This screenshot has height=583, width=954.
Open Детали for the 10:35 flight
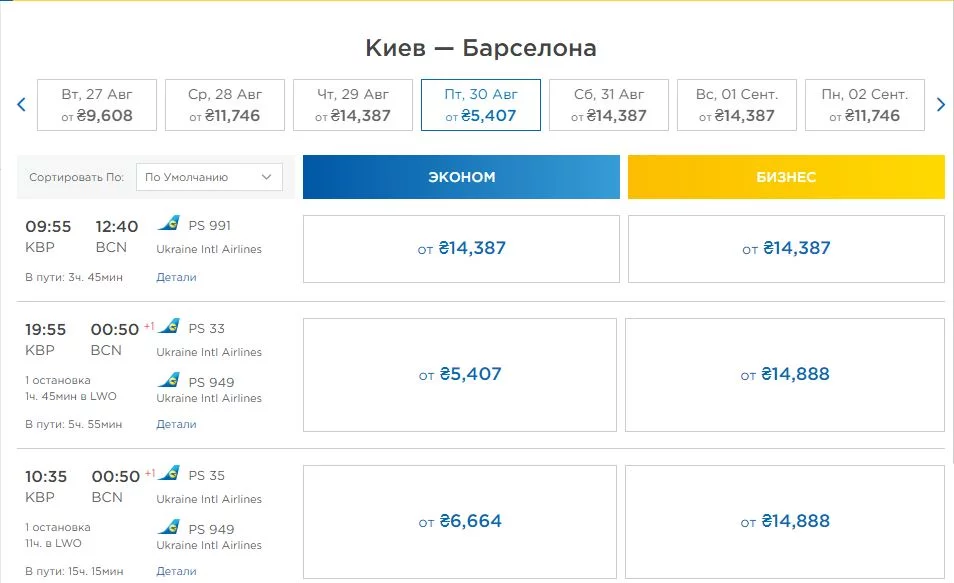(x=176, y=571)
